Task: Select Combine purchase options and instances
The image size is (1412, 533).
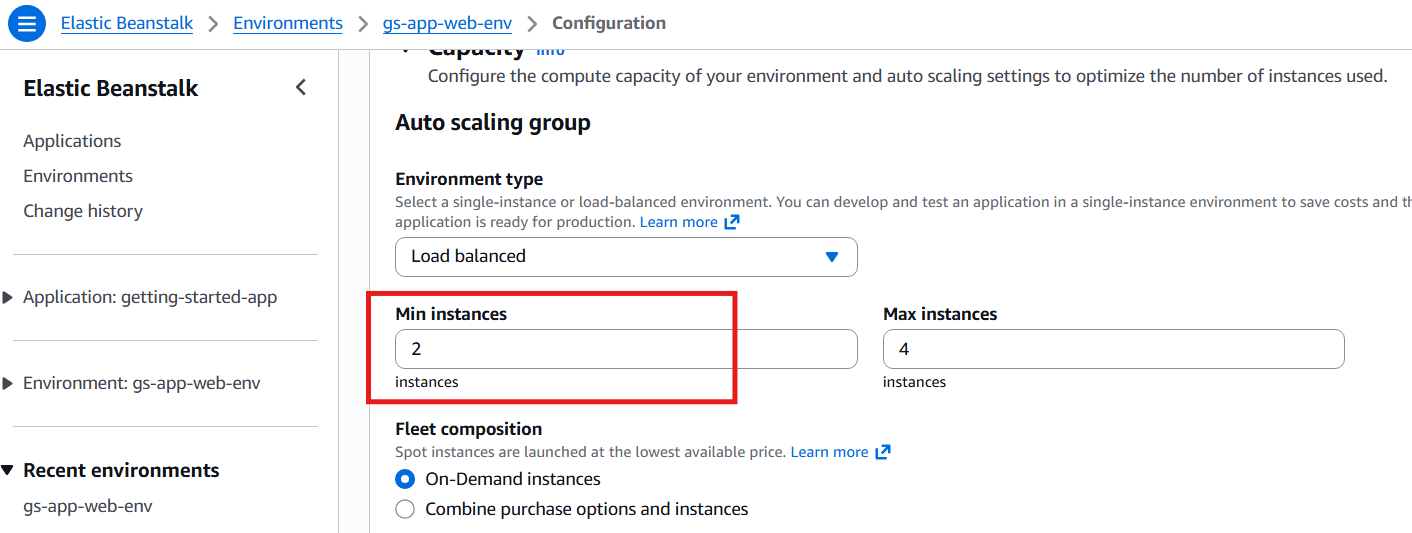Action: tap(405, 509)
